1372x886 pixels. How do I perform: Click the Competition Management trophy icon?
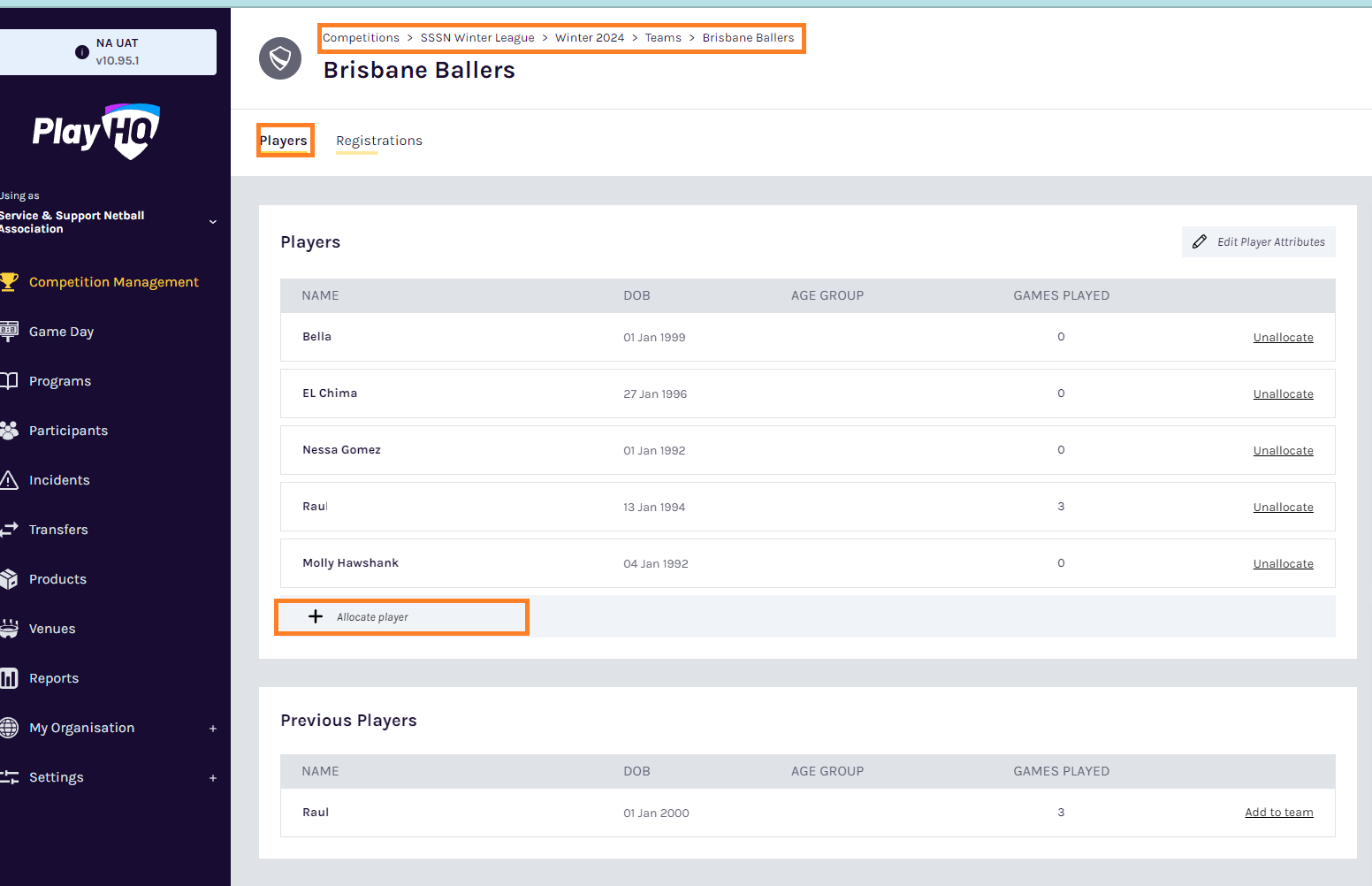9,281
